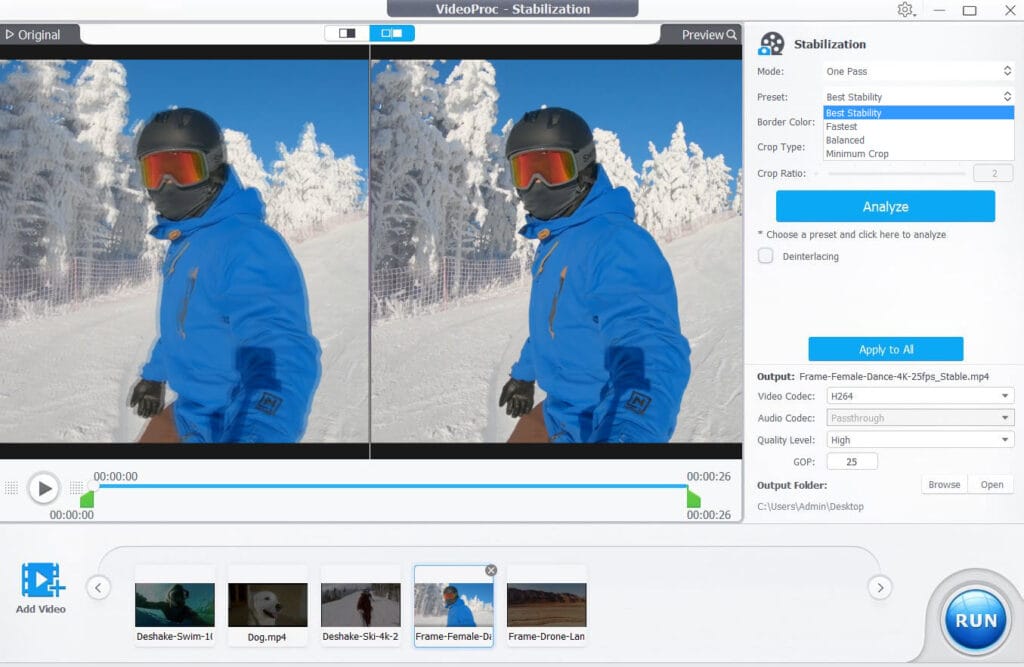Pick the Minimum Crop preset option
Viewport: 1024px width, 667px height.
point(857,154)
